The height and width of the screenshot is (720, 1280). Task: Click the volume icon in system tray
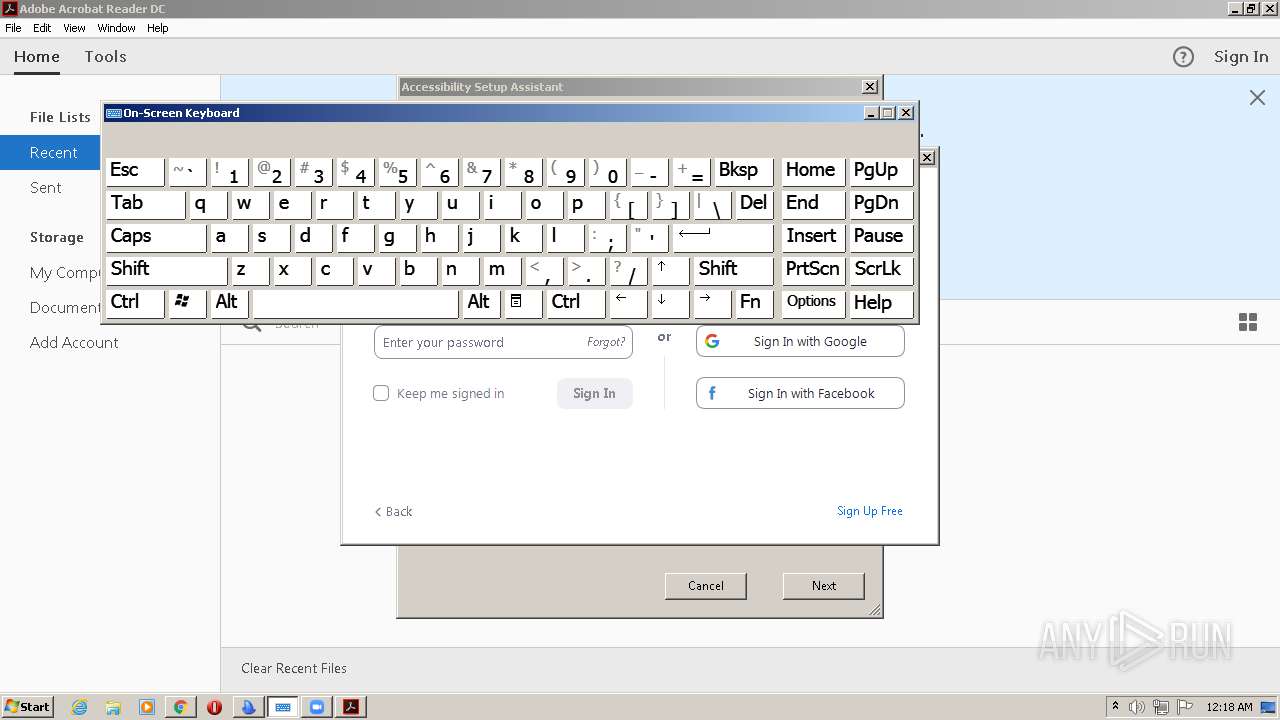pyautogui.click(x=1137, y=707)
